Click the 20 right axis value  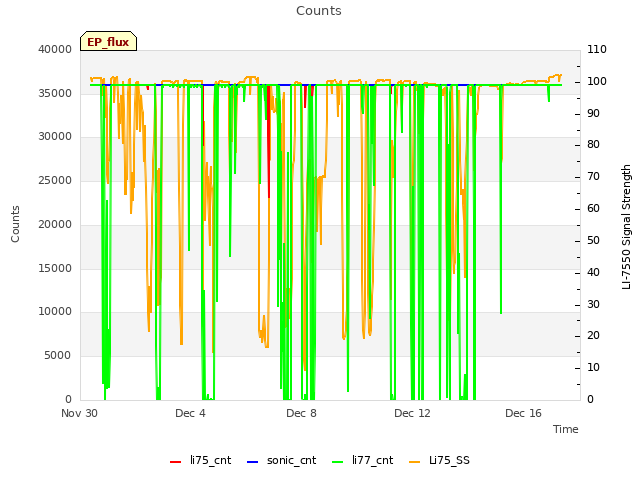pyautogui.click(x=593, y=336)
